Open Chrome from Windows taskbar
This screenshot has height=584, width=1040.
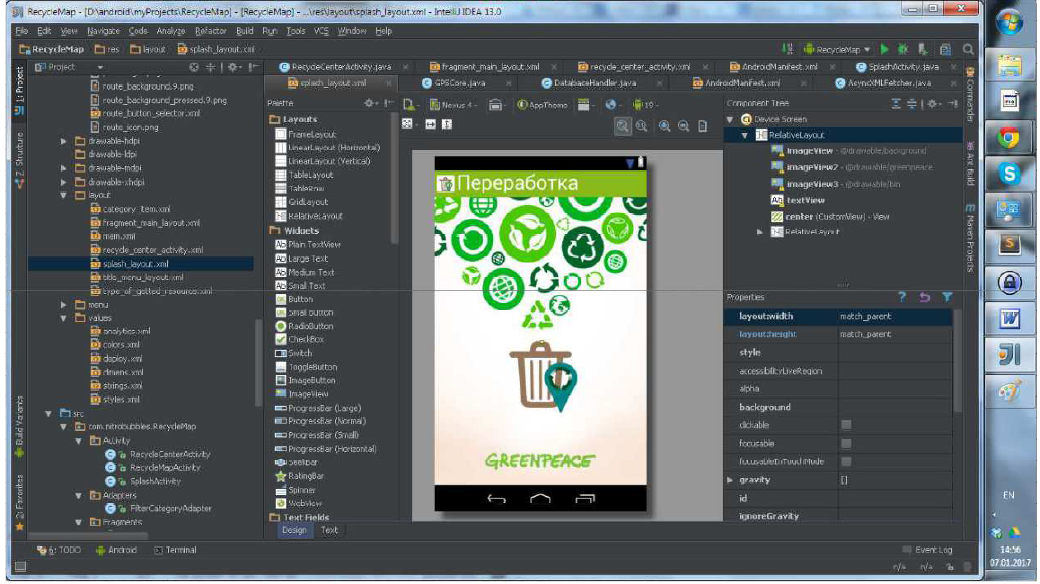pyautogui.click(x=1009, y=138)
